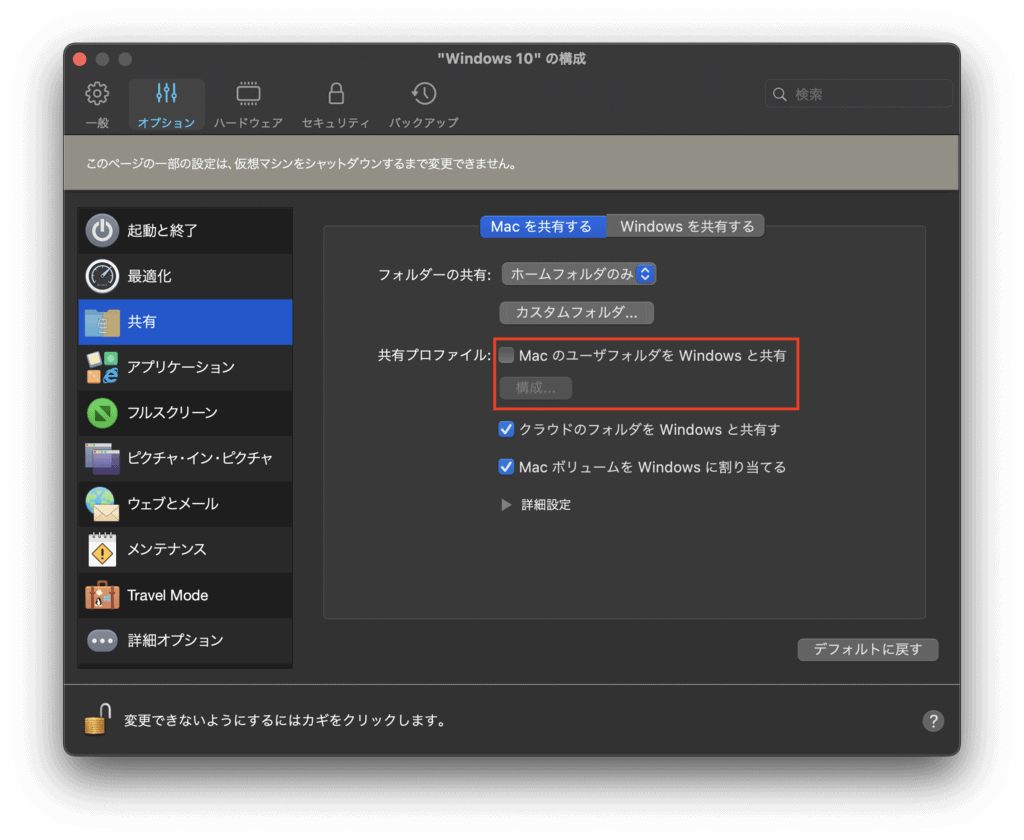Open the 一般 gear tab
Screen dimensions: 1024x840
[97, 105]
